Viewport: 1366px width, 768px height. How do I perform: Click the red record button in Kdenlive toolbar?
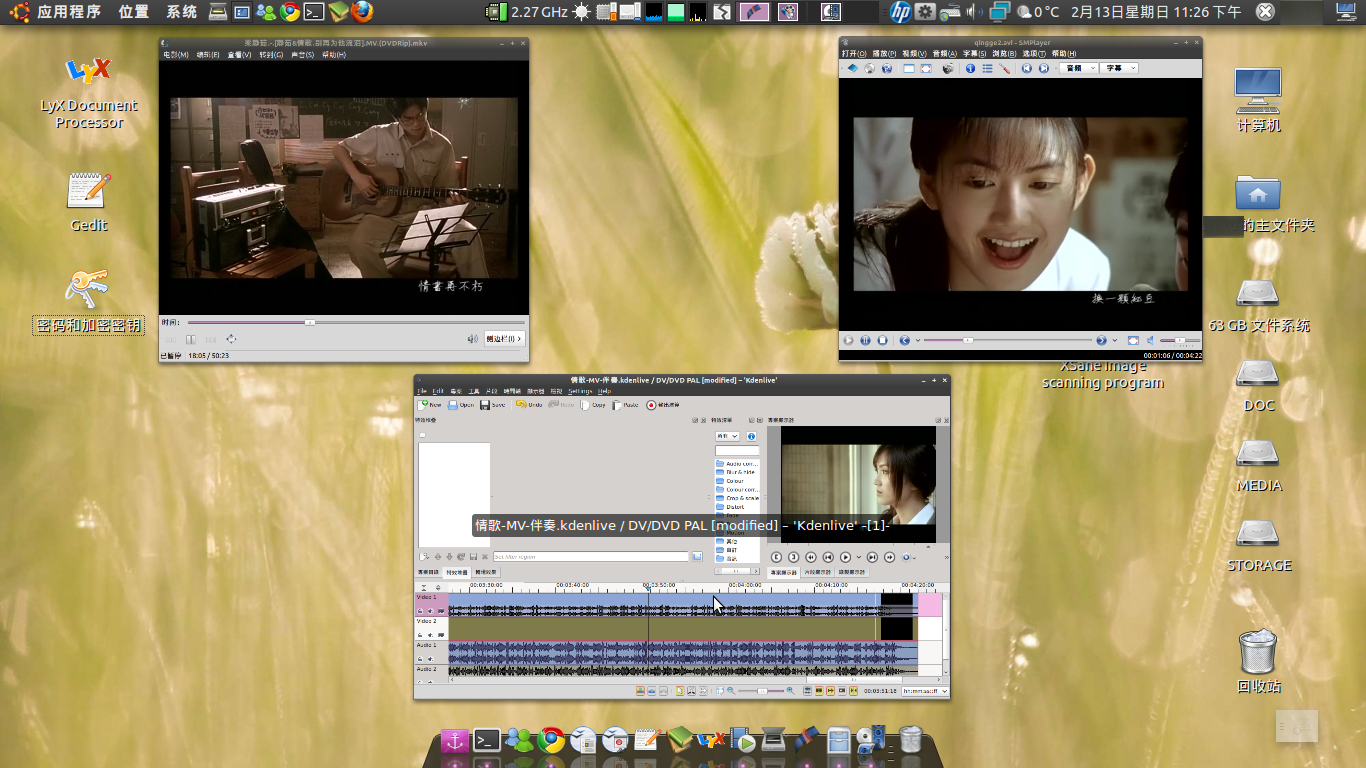[x=651, y=405]
